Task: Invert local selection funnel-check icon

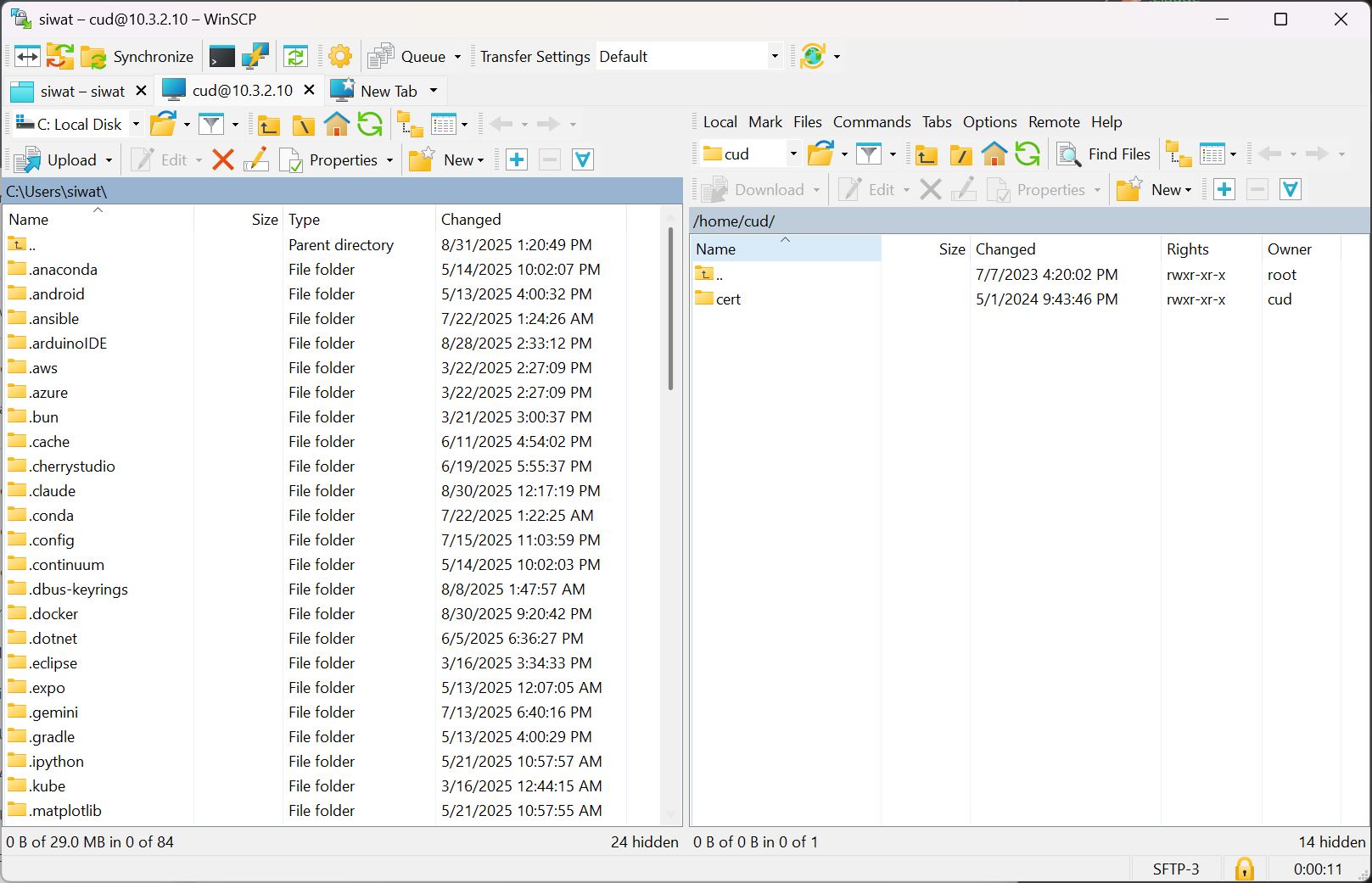Action: [x=583, y=159]
